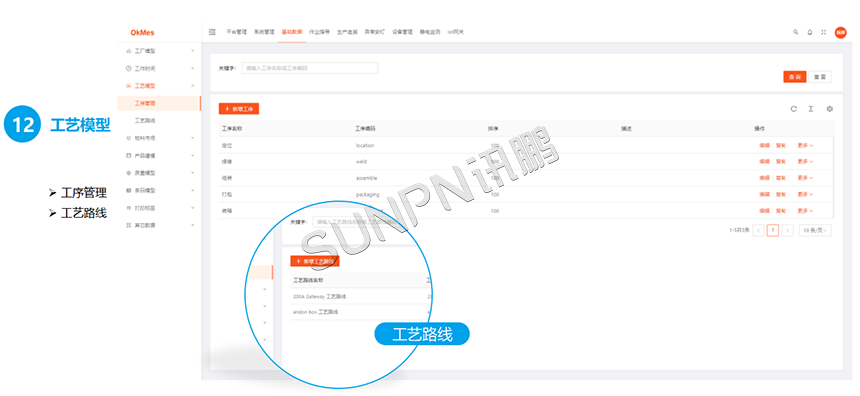Open 更多 dropdown in the weld row

coord(805,161)
